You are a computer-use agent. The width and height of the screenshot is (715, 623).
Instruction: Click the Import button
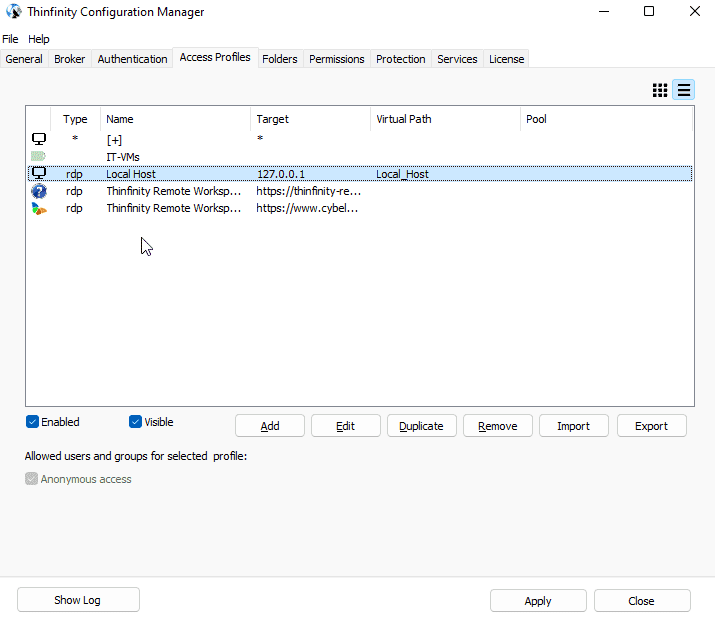pyautogui.click(x=574, y=426)
